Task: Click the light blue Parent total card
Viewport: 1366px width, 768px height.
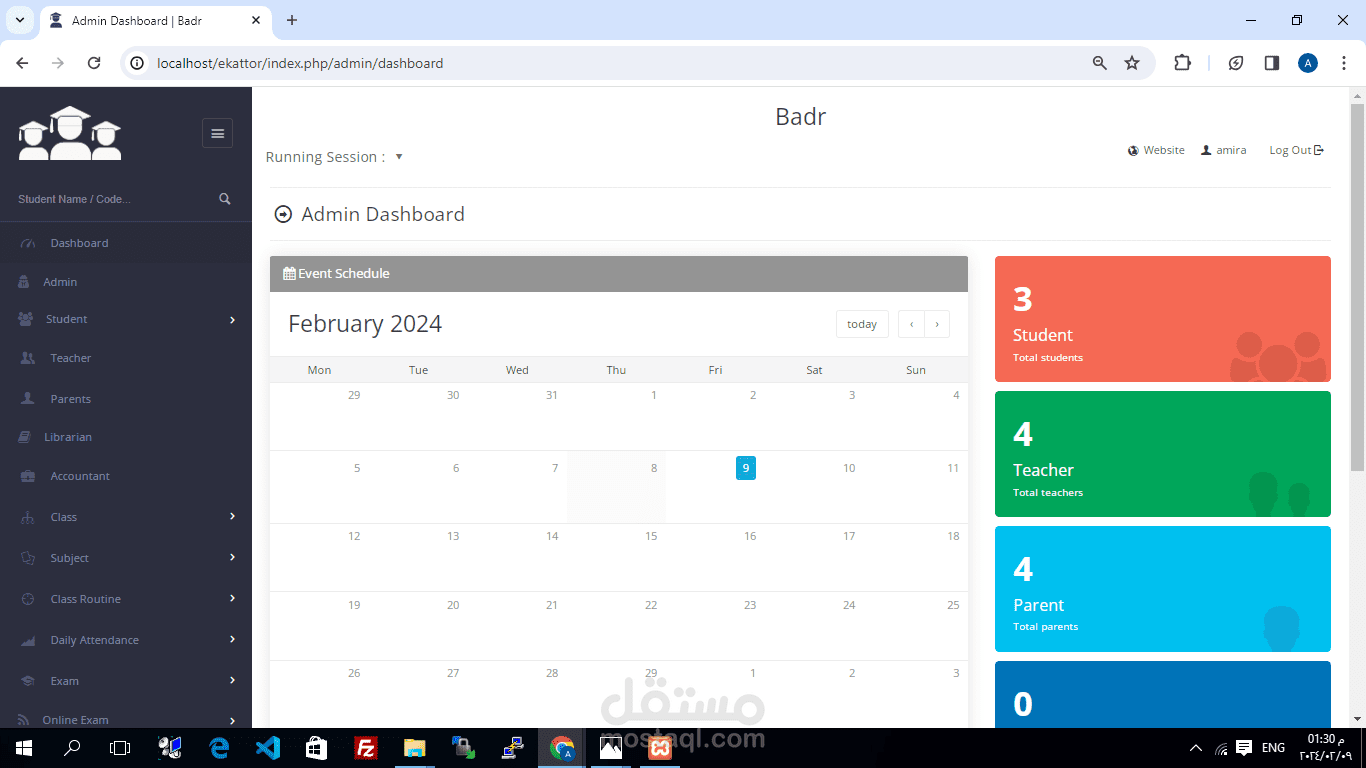Action: [x=1163, y=589]
